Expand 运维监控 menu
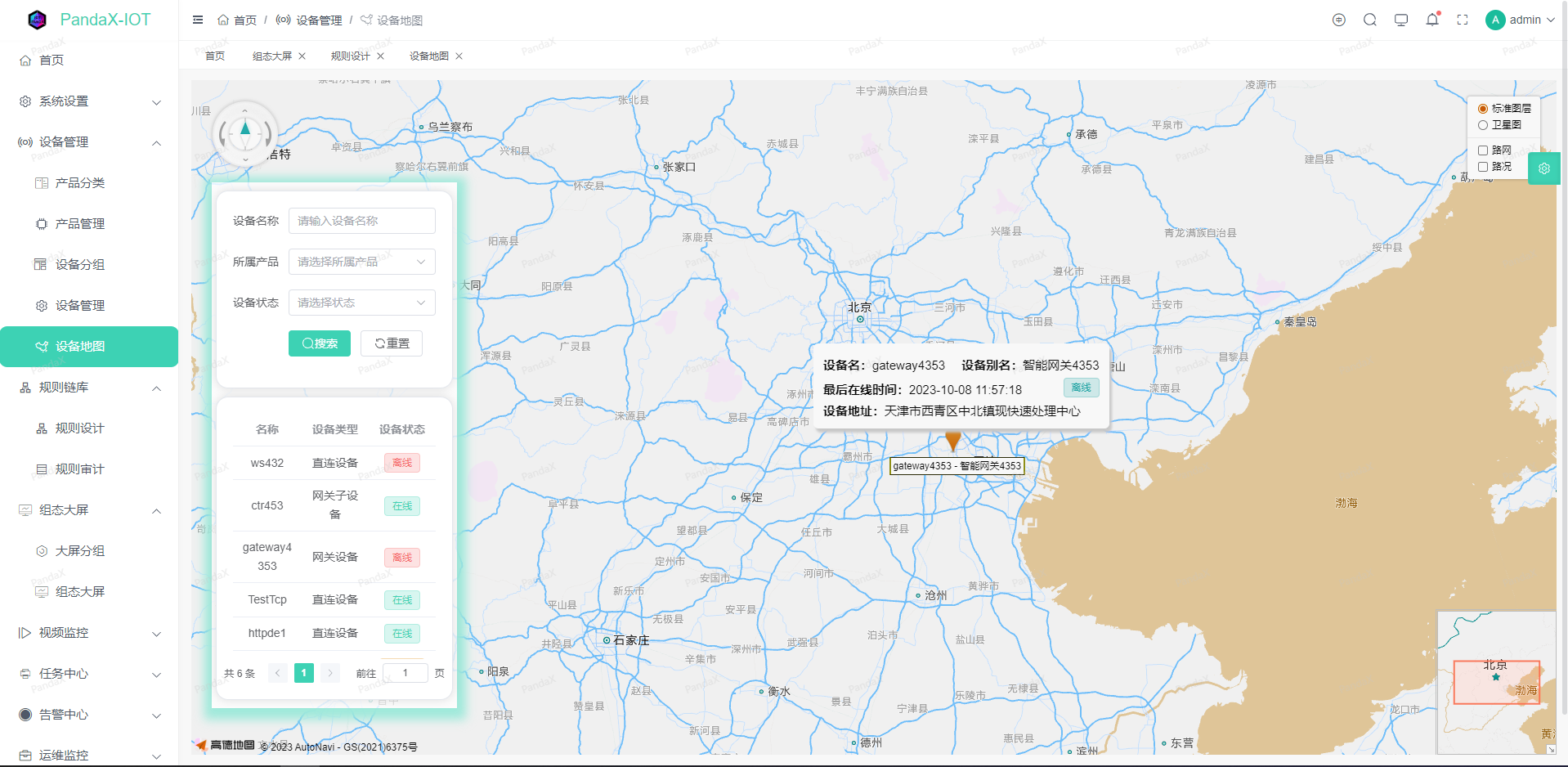 point(89,754)
